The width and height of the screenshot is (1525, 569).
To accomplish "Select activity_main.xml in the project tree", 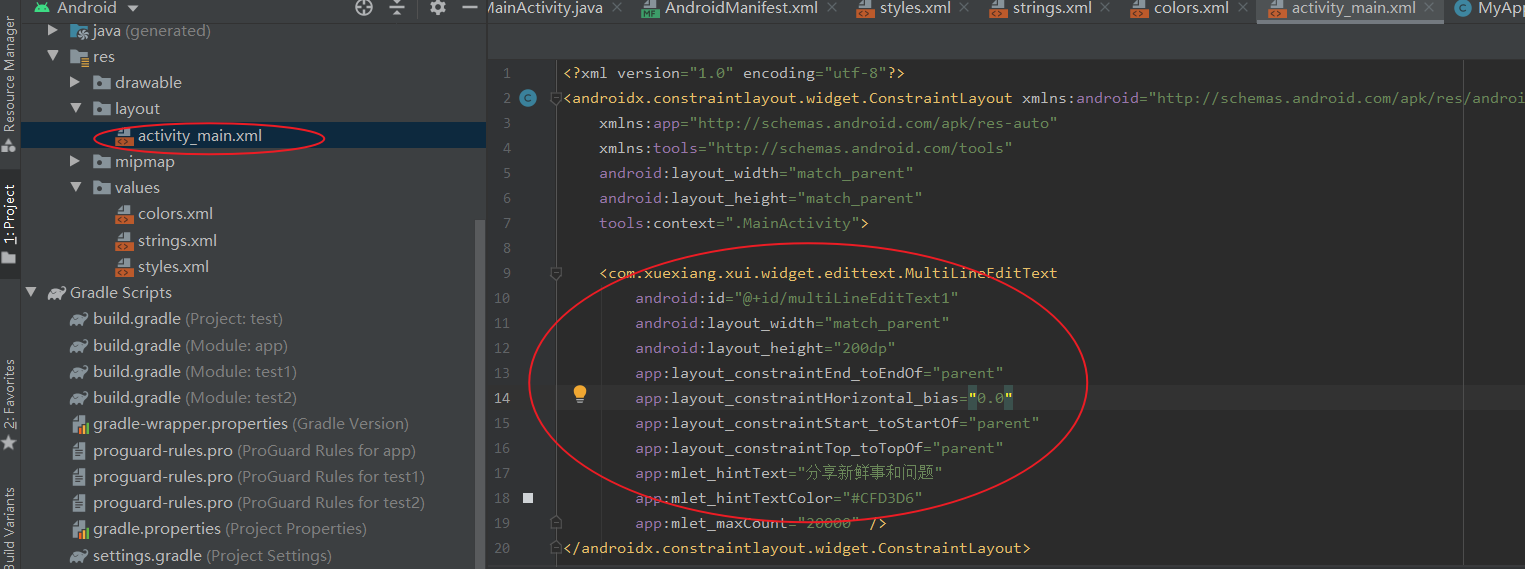I will point(200,135).
